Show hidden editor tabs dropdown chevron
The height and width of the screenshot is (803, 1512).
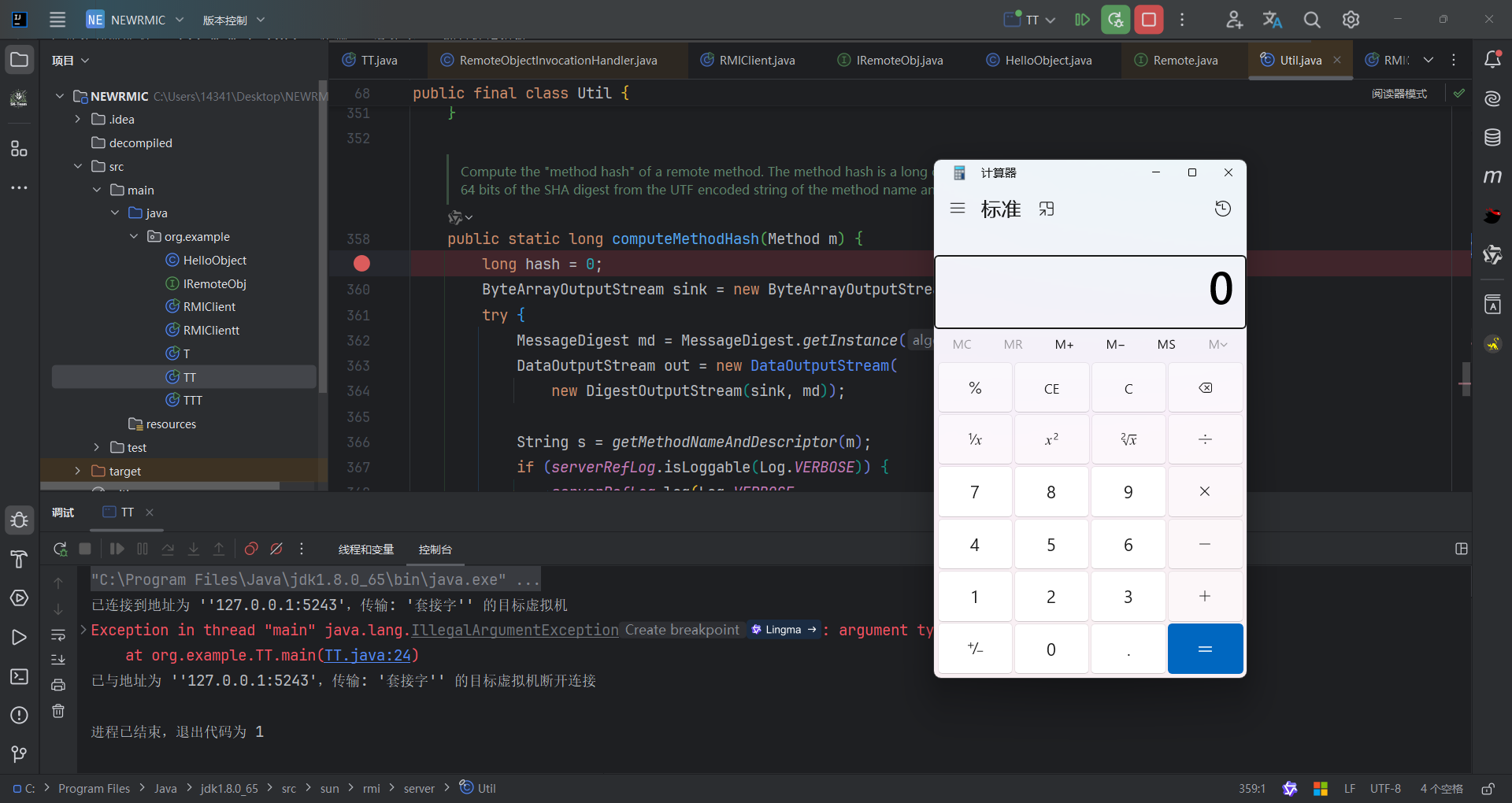tap(1429, 60)
